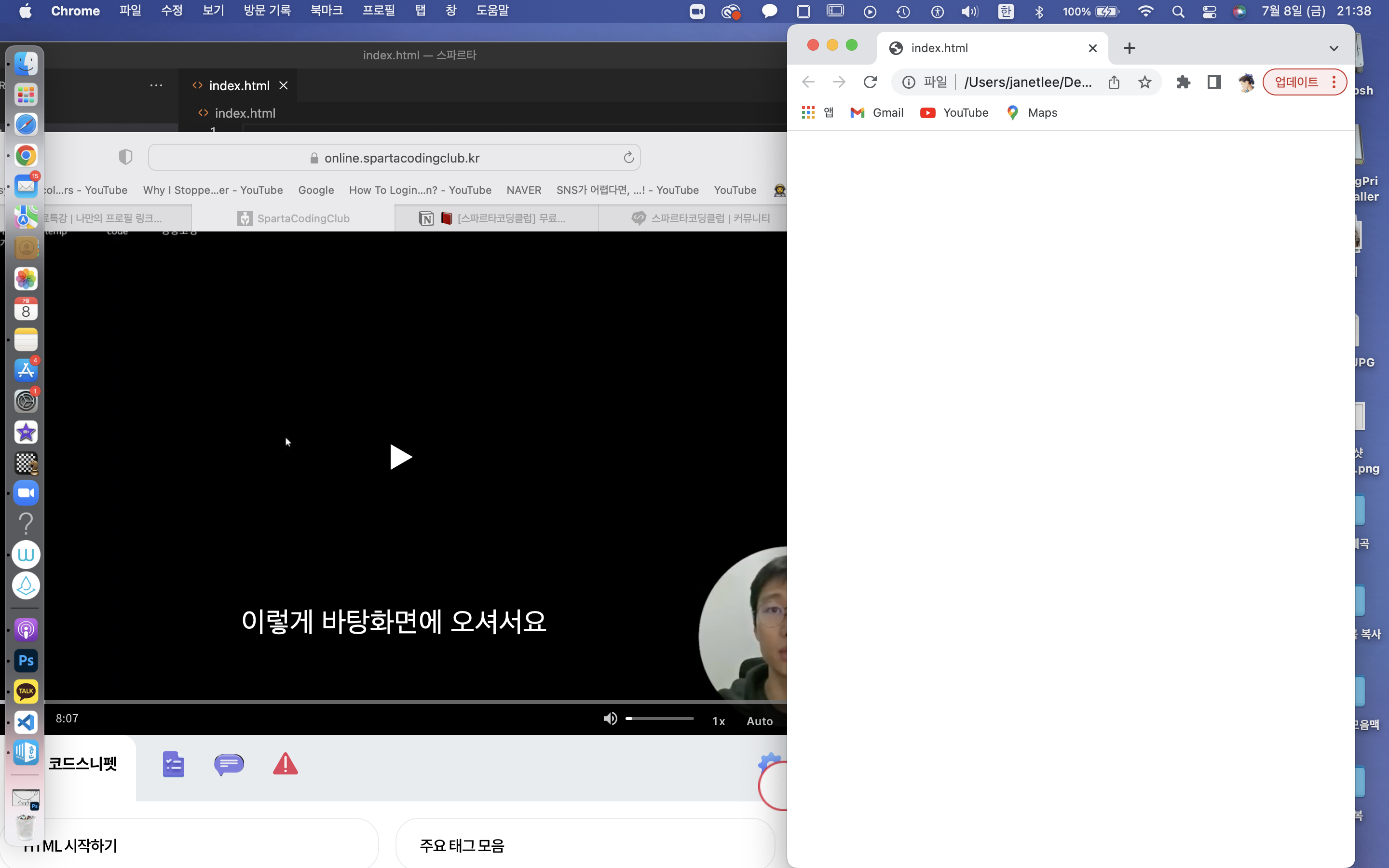
Task: Adjust the video volume slider
Action: 659,719
